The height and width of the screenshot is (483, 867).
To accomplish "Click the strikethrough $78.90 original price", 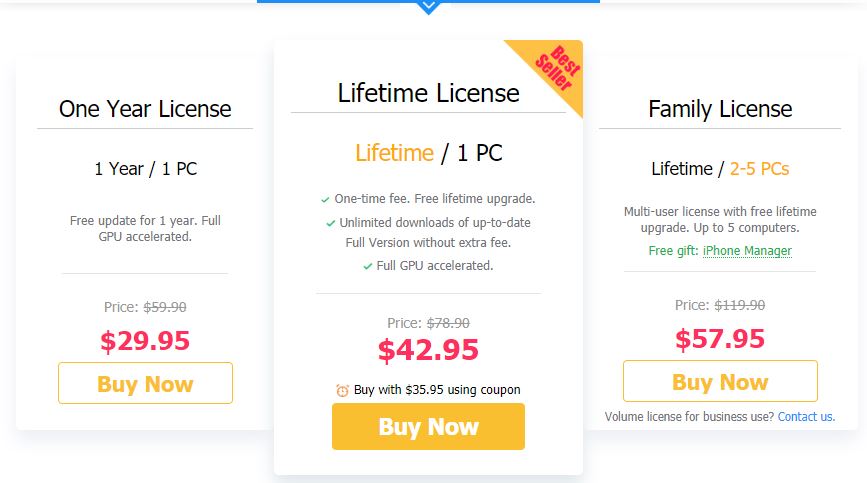I will tap(448, 323).
